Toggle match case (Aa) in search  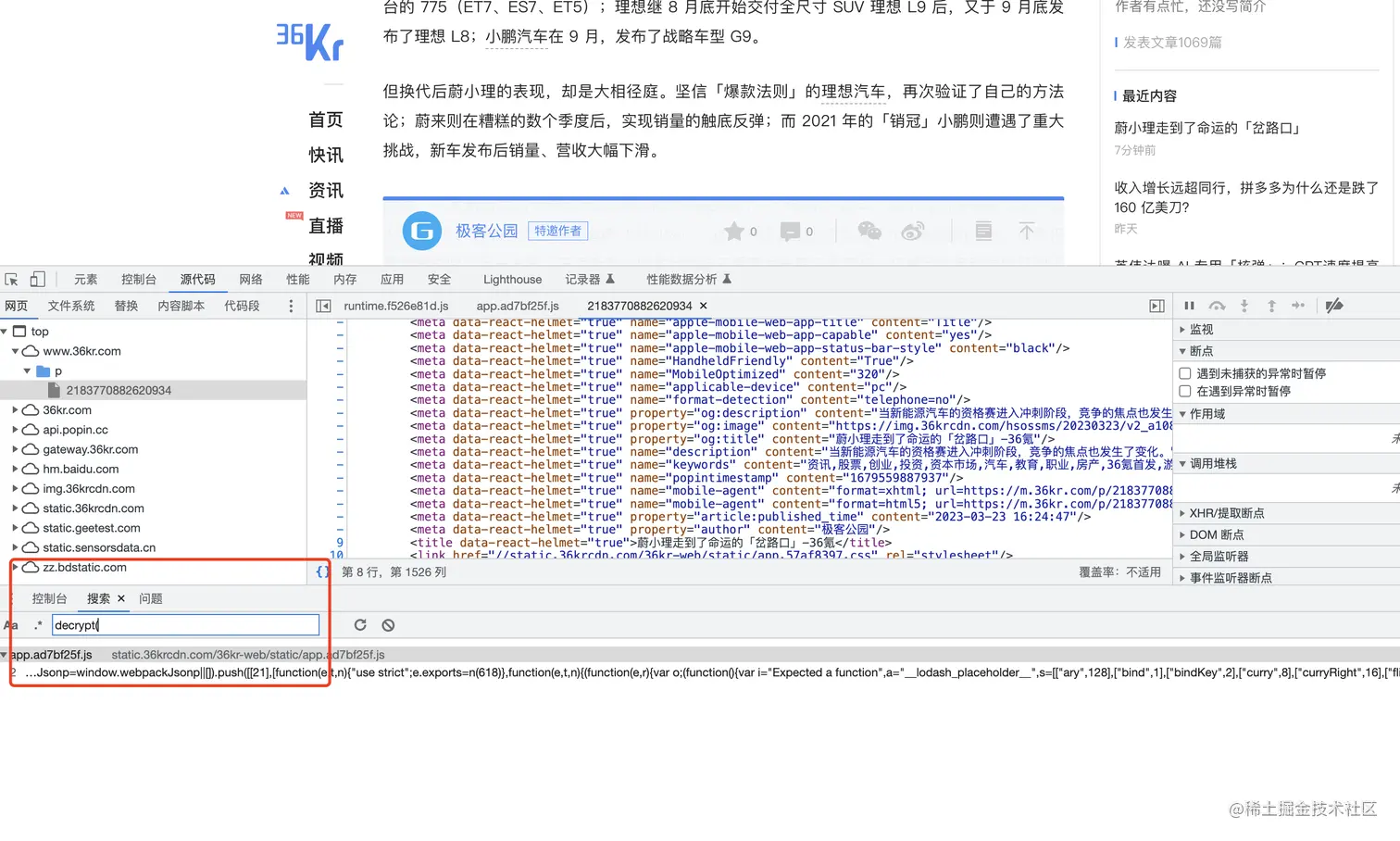(x=11, y=625)
